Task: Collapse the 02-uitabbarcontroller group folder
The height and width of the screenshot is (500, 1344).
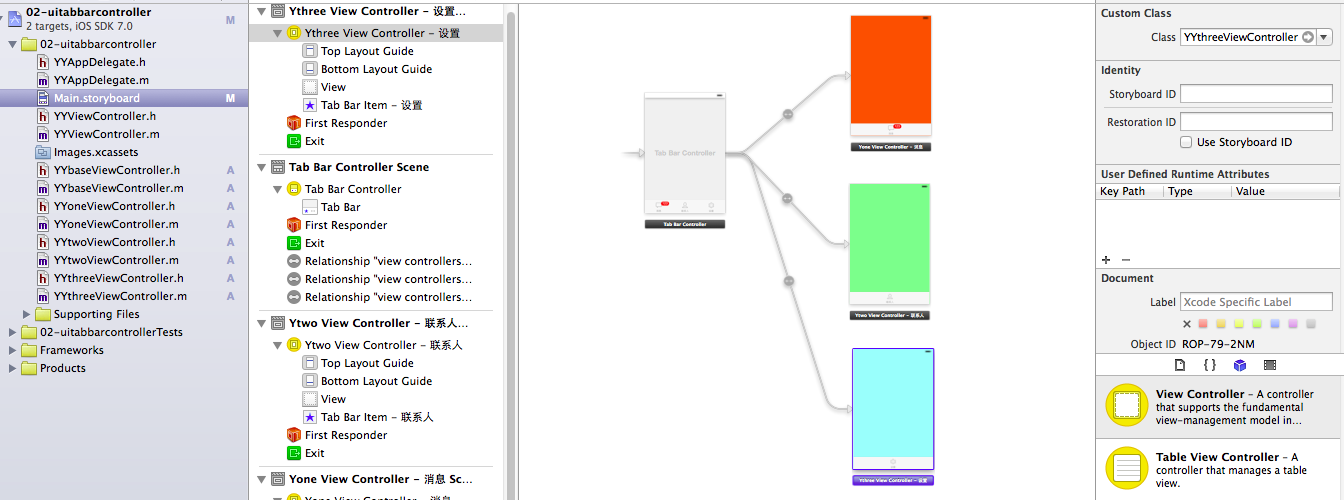Action: [13, 44]
